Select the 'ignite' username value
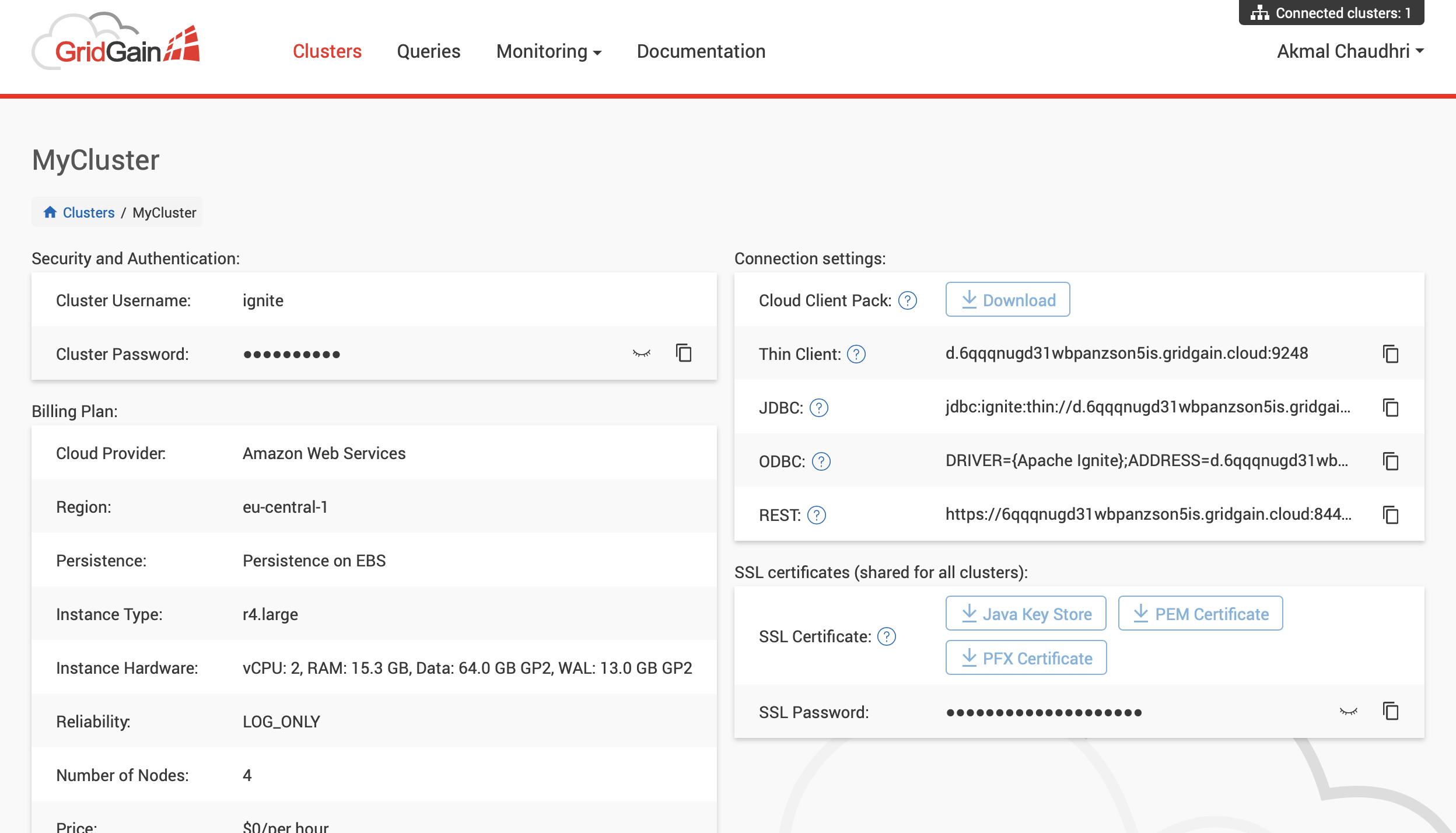Viewport: 1456px width, 833px height. pyautogui.click(x=263, y=301)
